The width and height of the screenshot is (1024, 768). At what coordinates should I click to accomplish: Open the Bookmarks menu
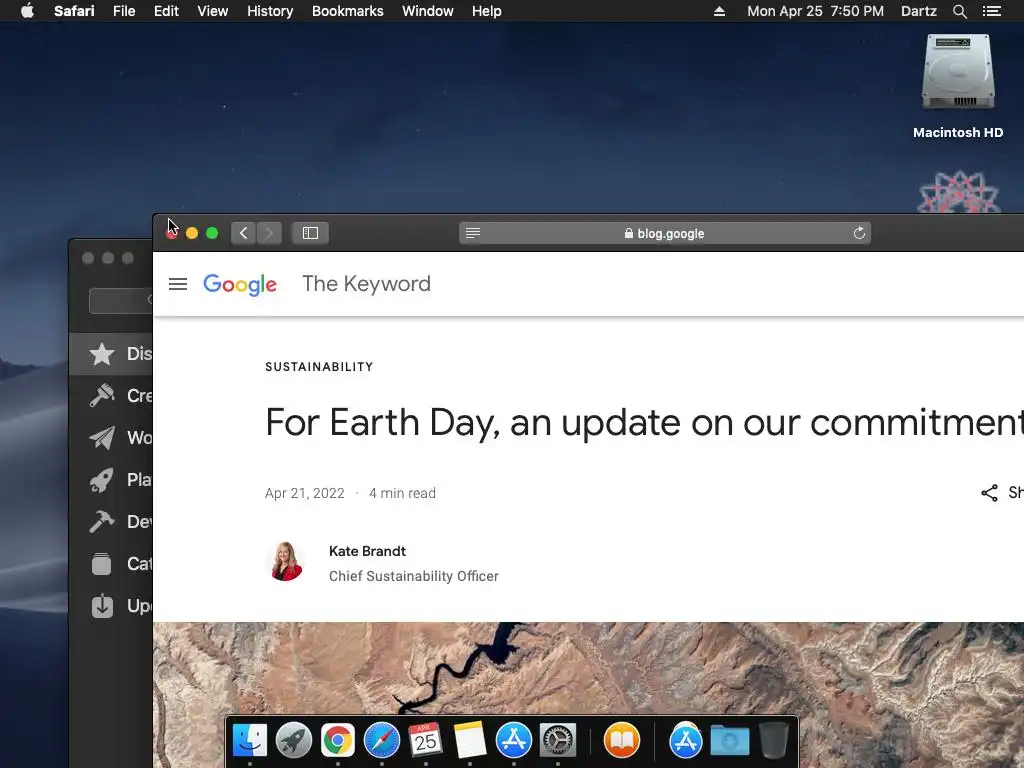click(x=347, y=11)
